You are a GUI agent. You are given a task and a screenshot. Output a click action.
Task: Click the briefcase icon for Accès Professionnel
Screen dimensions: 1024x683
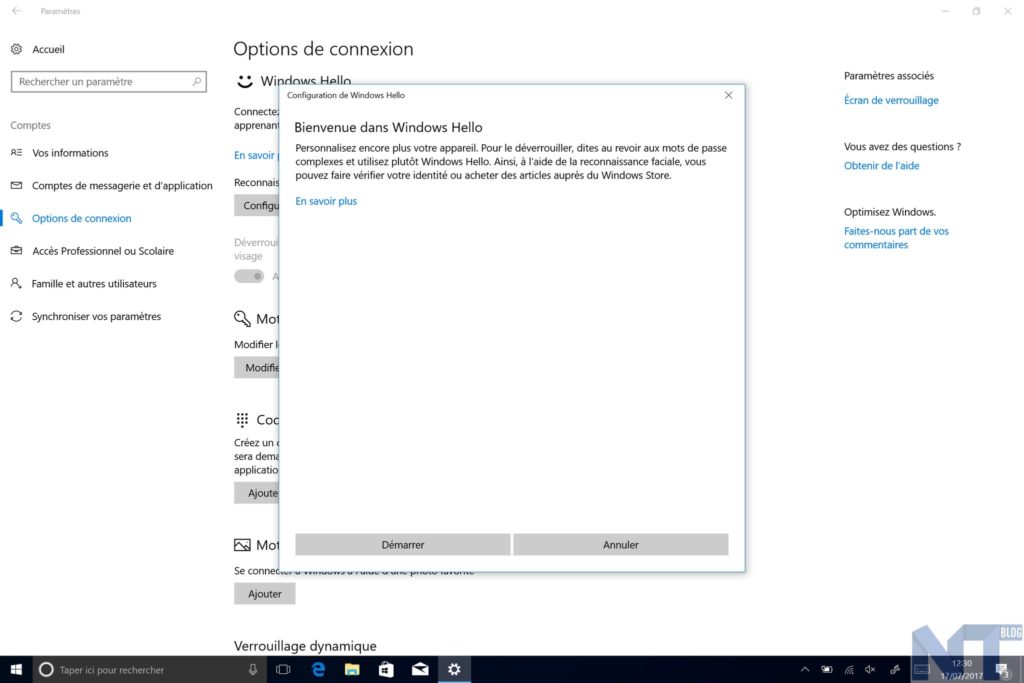[x=16, y=251]
